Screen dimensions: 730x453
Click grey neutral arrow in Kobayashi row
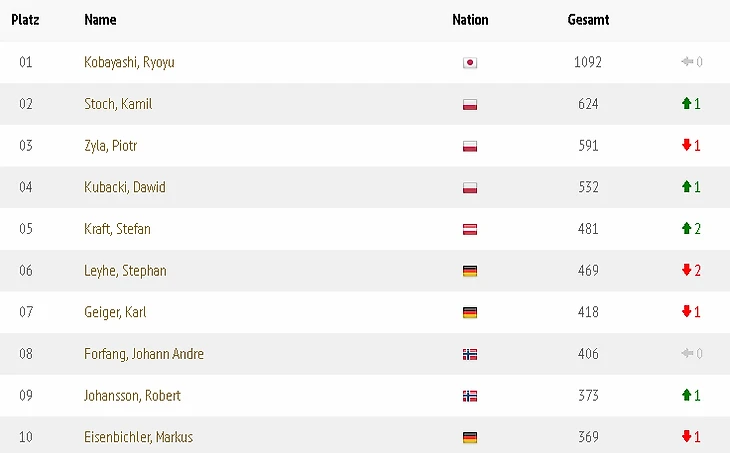tap(687, 61)
